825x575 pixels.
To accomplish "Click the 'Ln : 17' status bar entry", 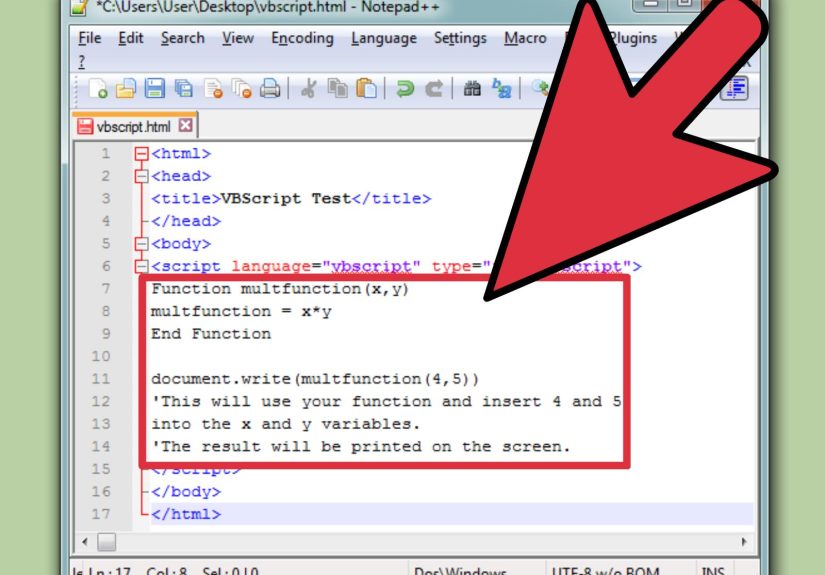I will (109, 570).
